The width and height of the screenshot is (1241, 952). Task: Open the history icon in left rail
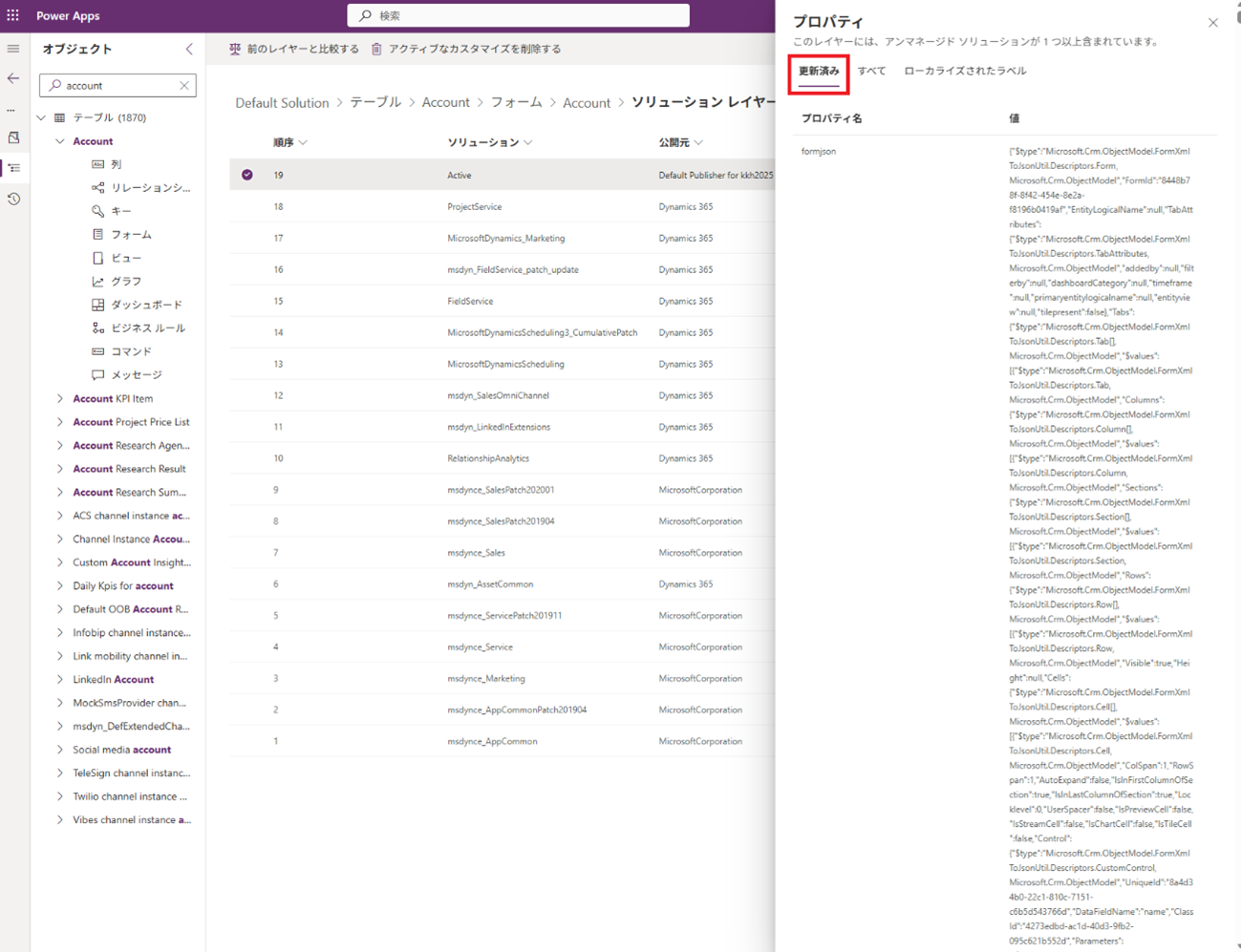click(x=13, y=199)
